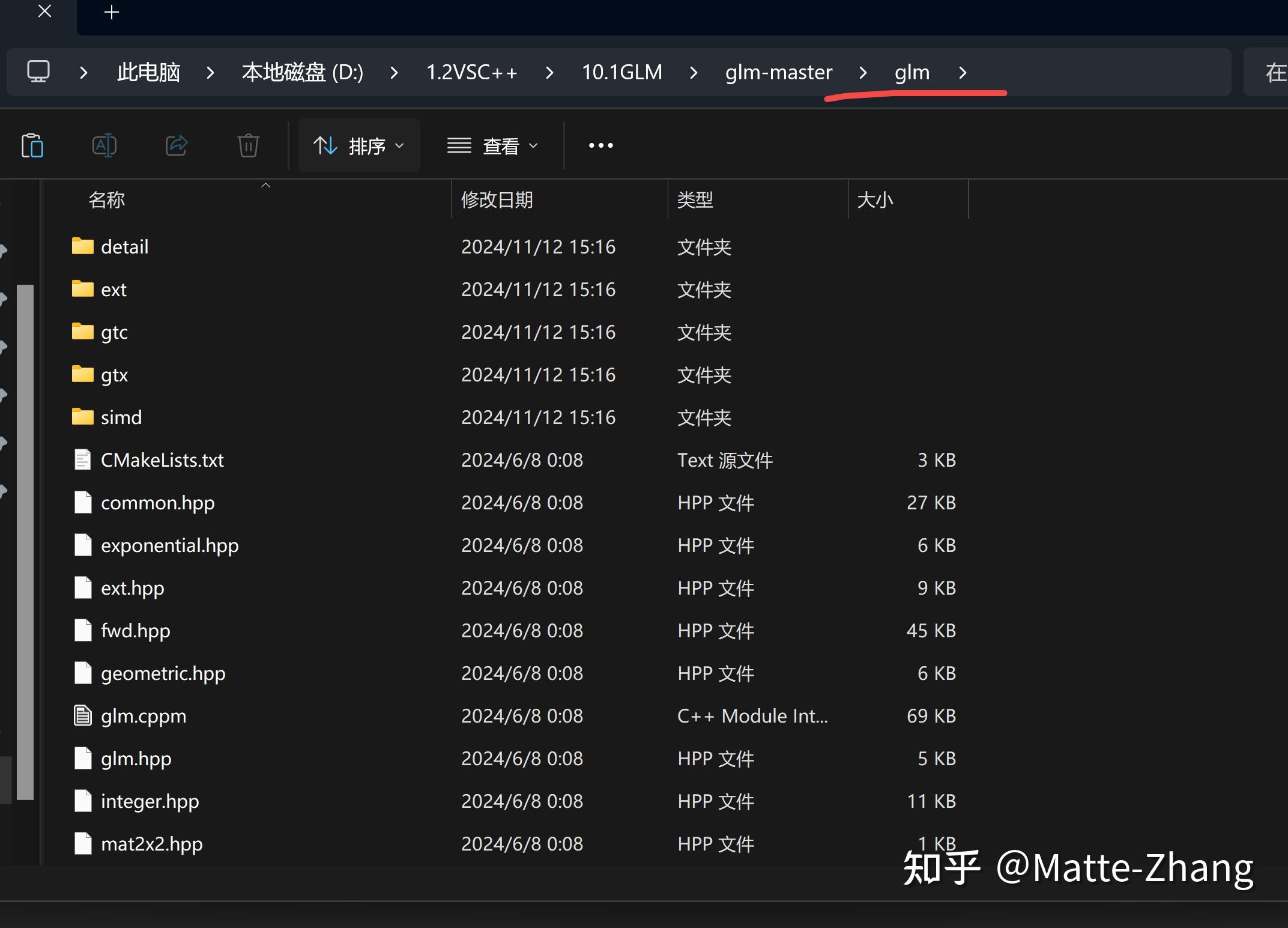Navigate to 此电脑 via the breadcrumb
Screen dimensions: 1288x928
coord(148,71)
